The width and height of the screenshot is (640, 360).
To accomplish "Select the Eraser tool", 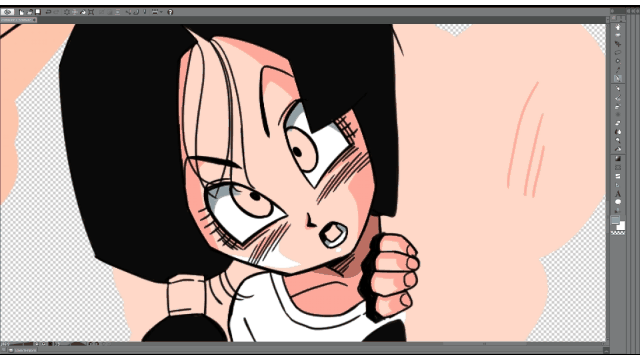I will pos(618,123).
